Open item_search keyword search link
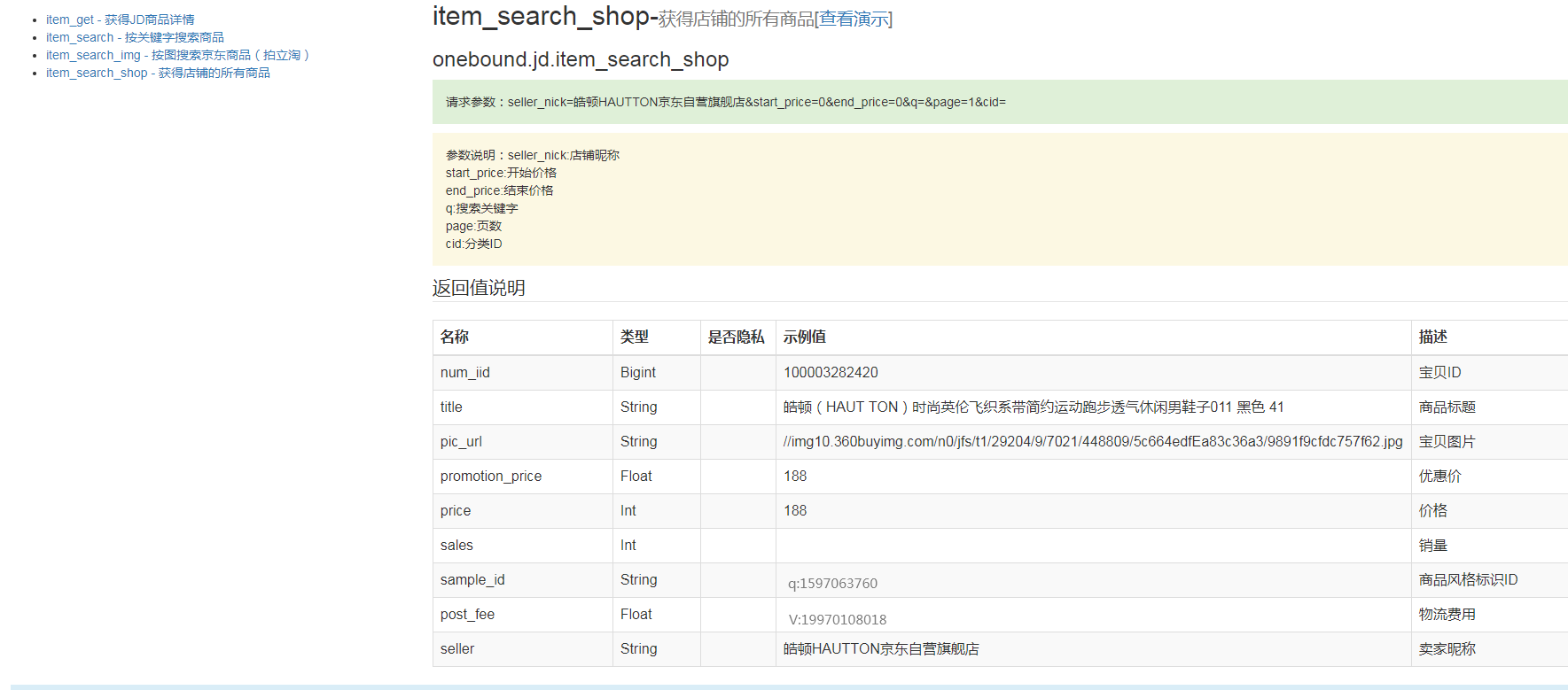The width and height of the screenshot is (1568, 690). 135,37
